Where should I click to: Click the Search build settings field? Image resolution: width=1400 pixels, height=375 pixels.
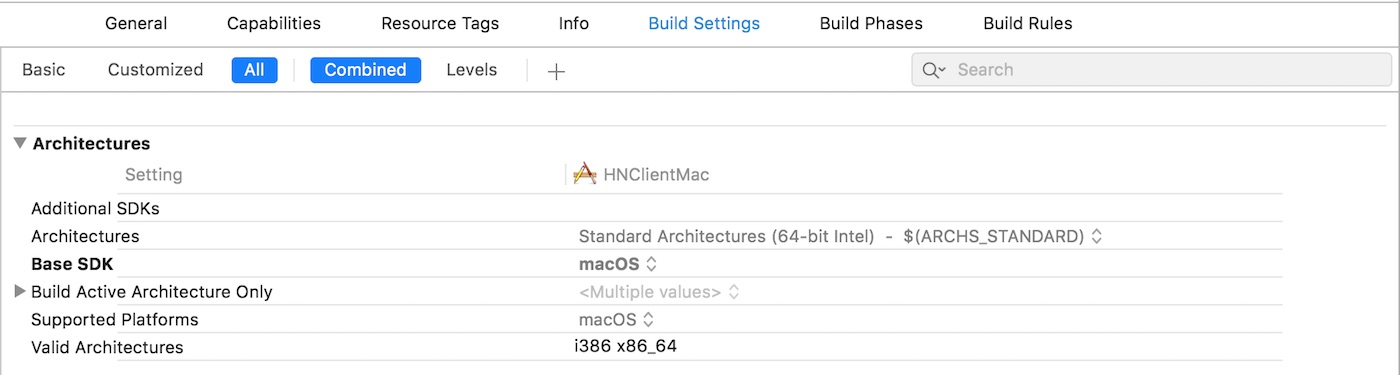[x=1151, y=70]
